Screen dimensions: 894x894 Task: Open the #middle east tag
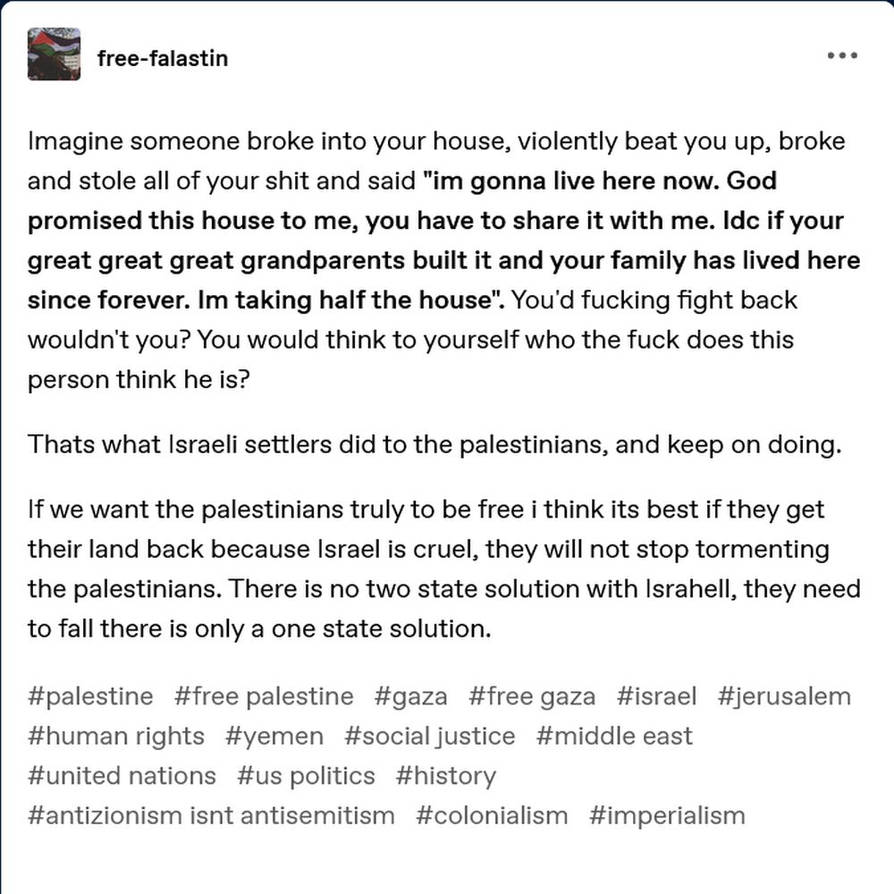click(615, 736)
